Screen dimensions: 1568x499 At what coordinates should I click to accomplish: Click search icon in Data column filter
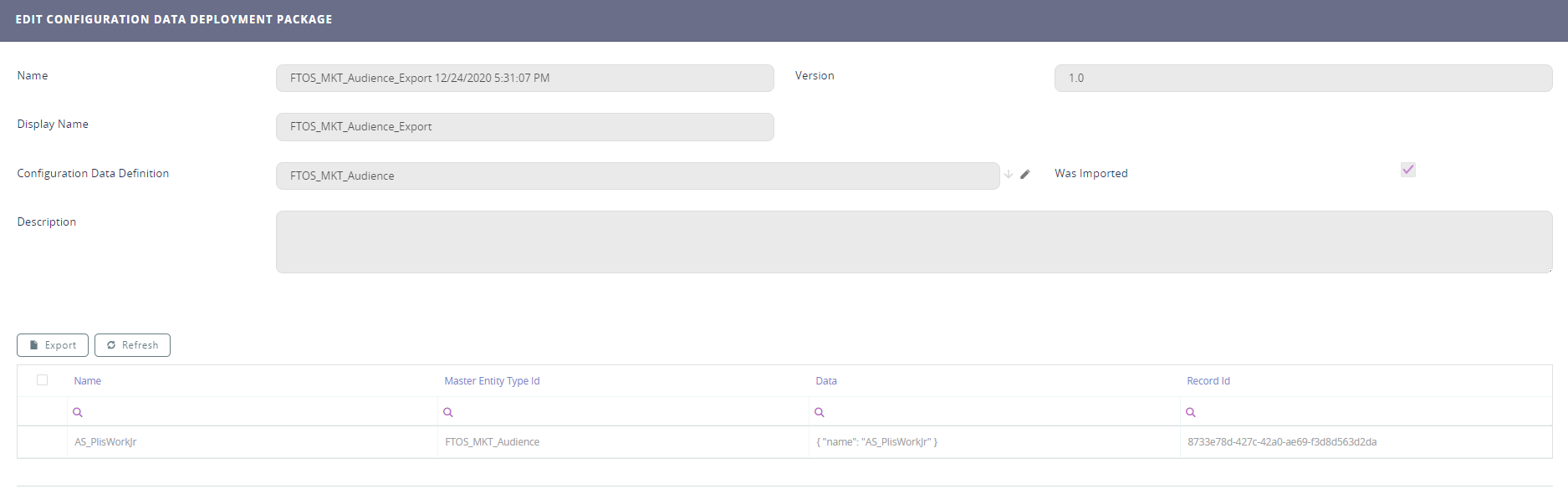pyautogui.click(x=820, y=412)
